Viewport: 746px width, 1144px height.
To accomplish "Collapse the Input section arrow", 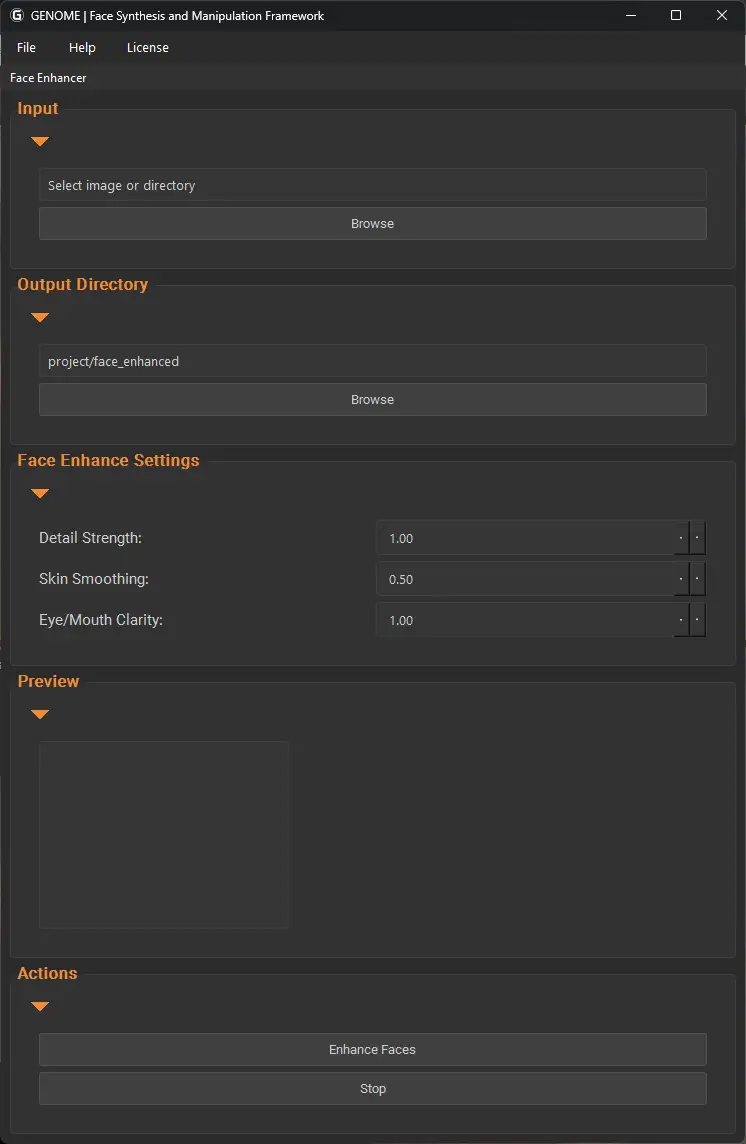I will click(40, 141).
